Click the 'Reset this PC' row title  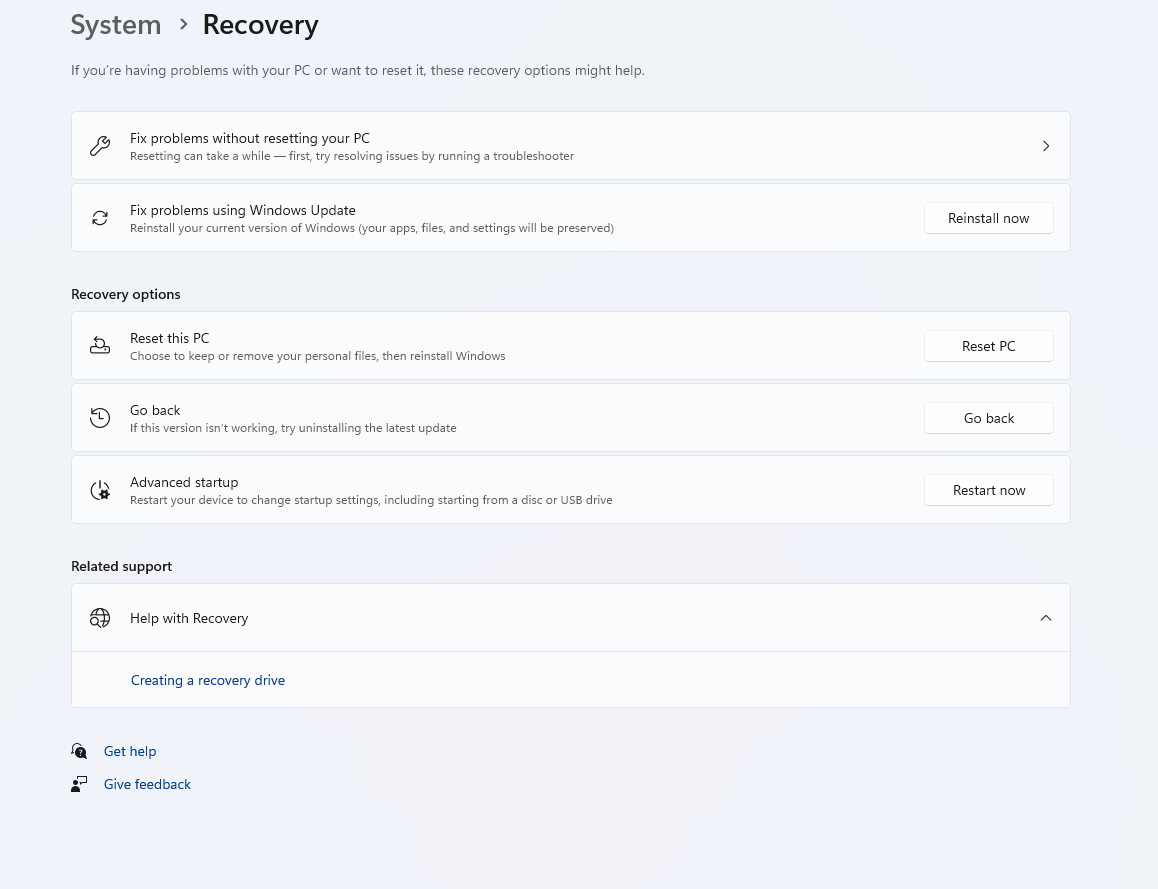(x=170, y=338)
